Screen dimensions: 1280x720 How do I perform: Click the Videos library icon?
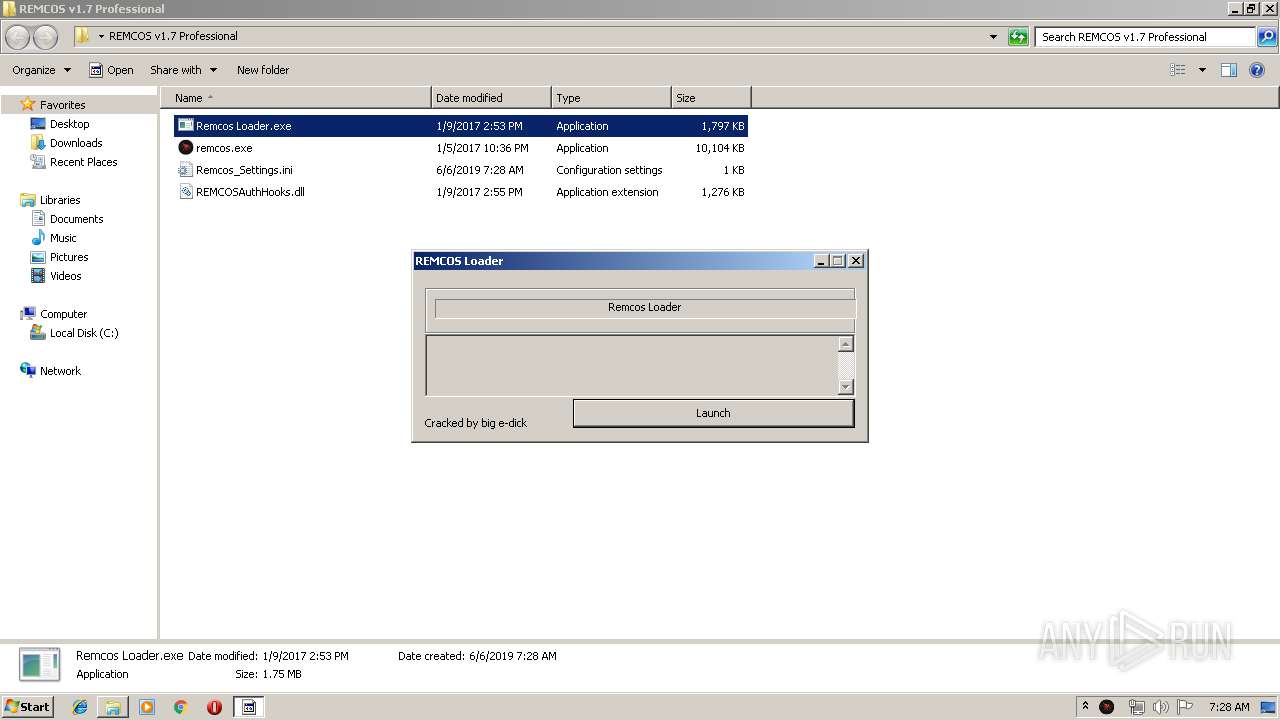tap(38, 276)
